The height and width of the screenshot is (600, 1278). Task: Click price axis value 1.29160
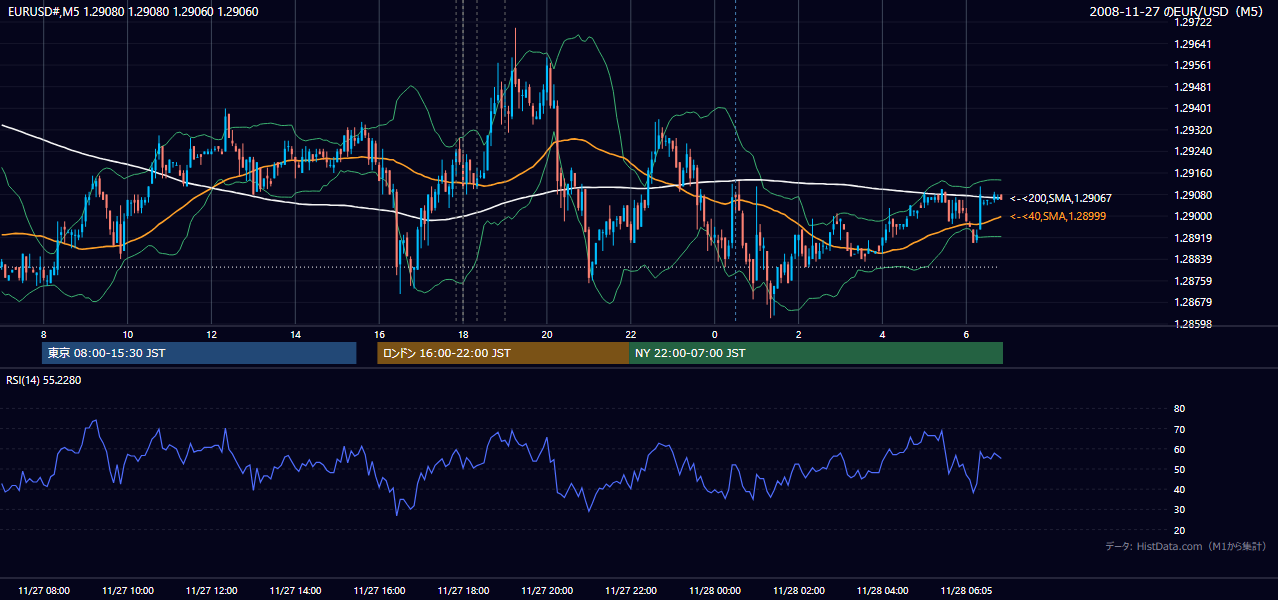1192,173
